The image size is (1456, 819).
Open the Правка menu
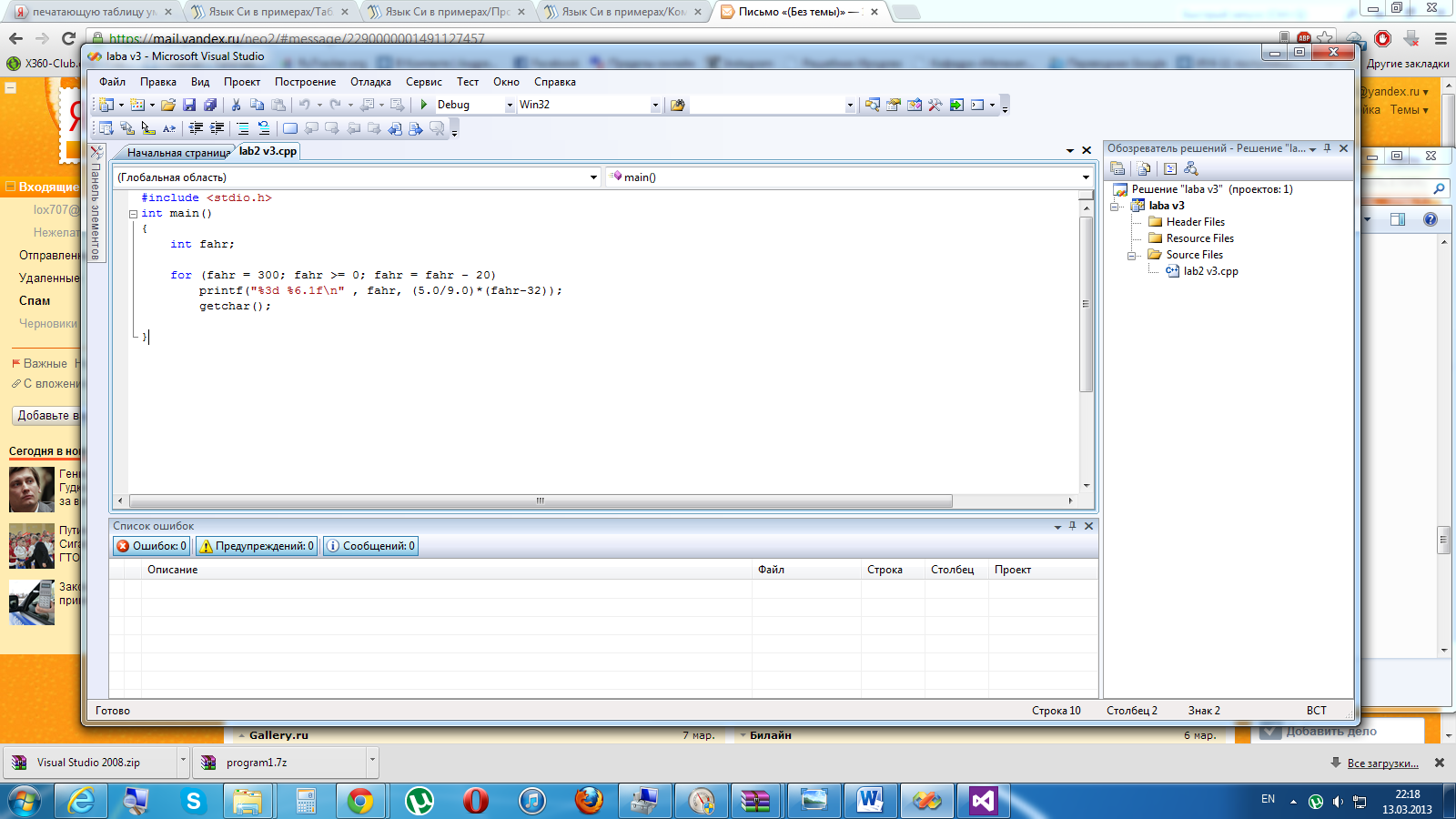coord(158,82)
